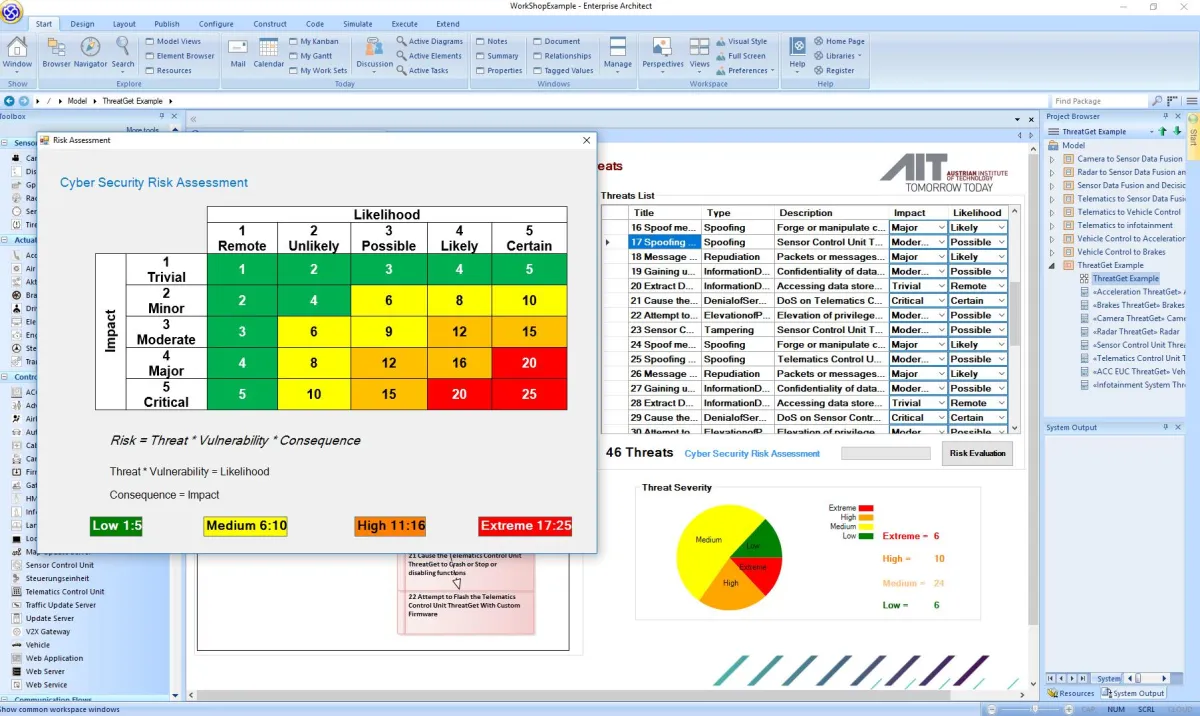Click the red Extreme 17:25 swatch
Viewport: 1200px width, 716px height.
click(x=525, y=526)
